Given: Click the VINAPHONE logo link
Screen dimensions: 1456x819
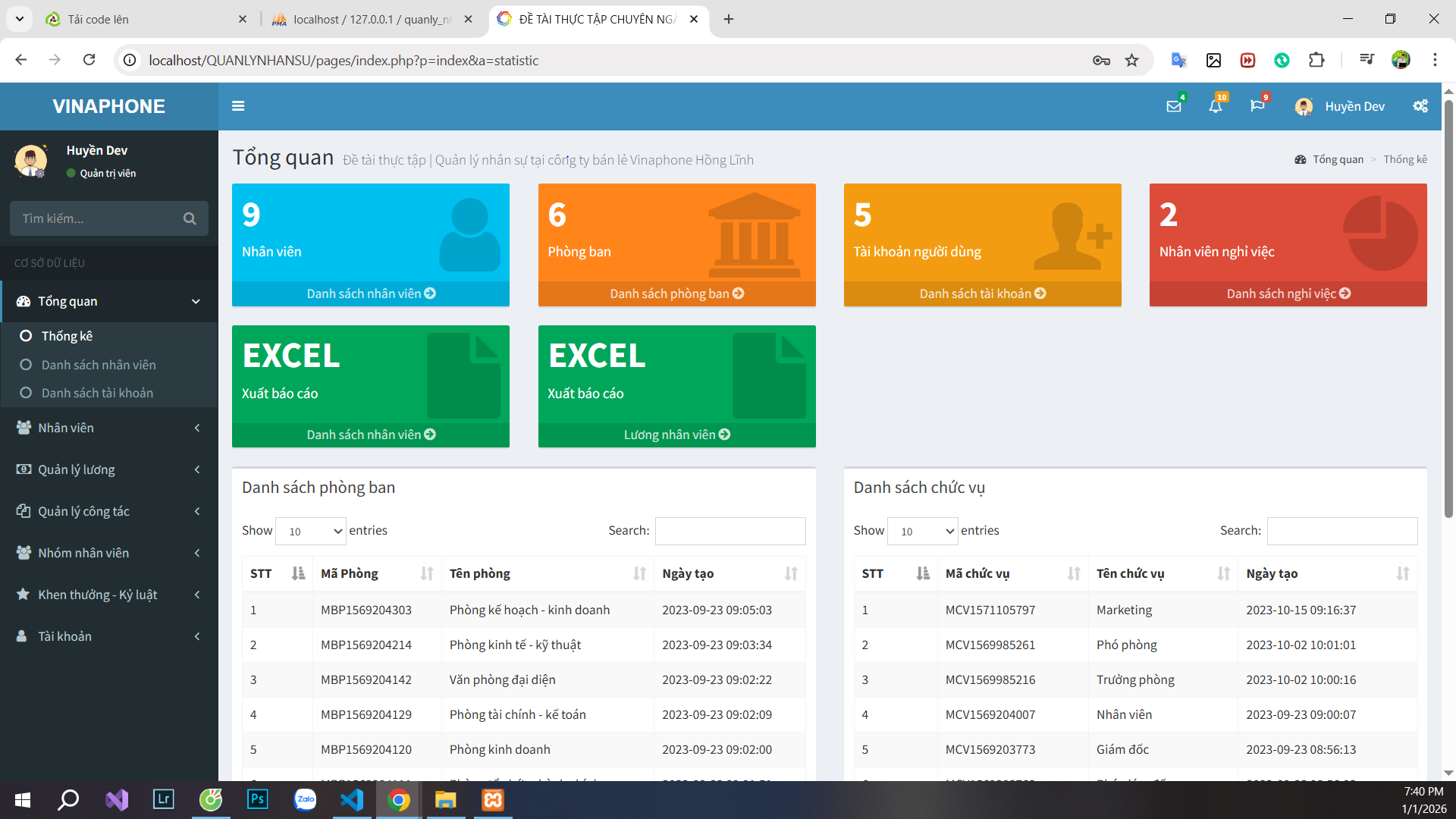Looking at the screenshot, I should coord(109,106).
